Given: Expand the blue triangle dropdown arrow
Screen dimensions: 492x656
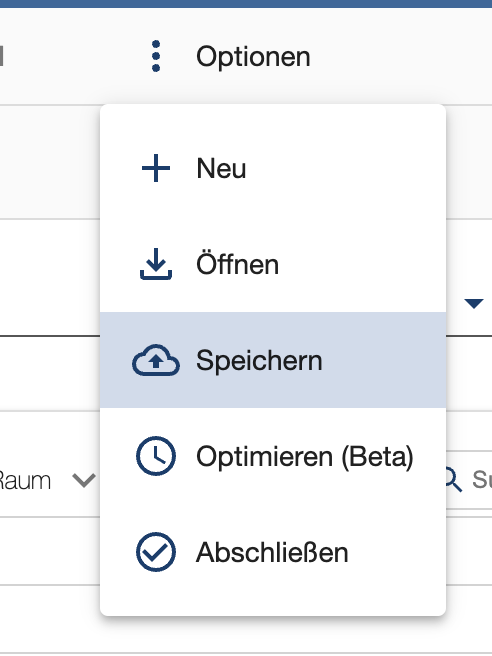Looking at the screenshot, I should click(x=474, y=303).
